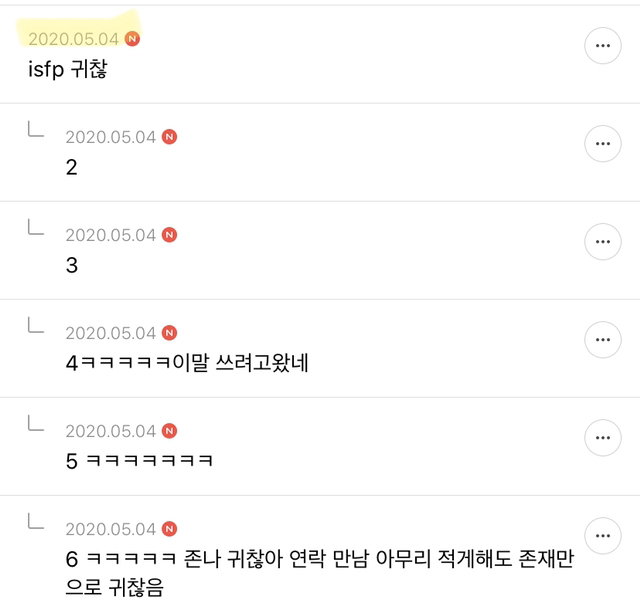The height and width of the screenshot is (616, 640).
Task: Tap the three-dot button for reply "5 ㅋㅋㅋㅋㅋㅋㅋ"
Action: [602, 438]
